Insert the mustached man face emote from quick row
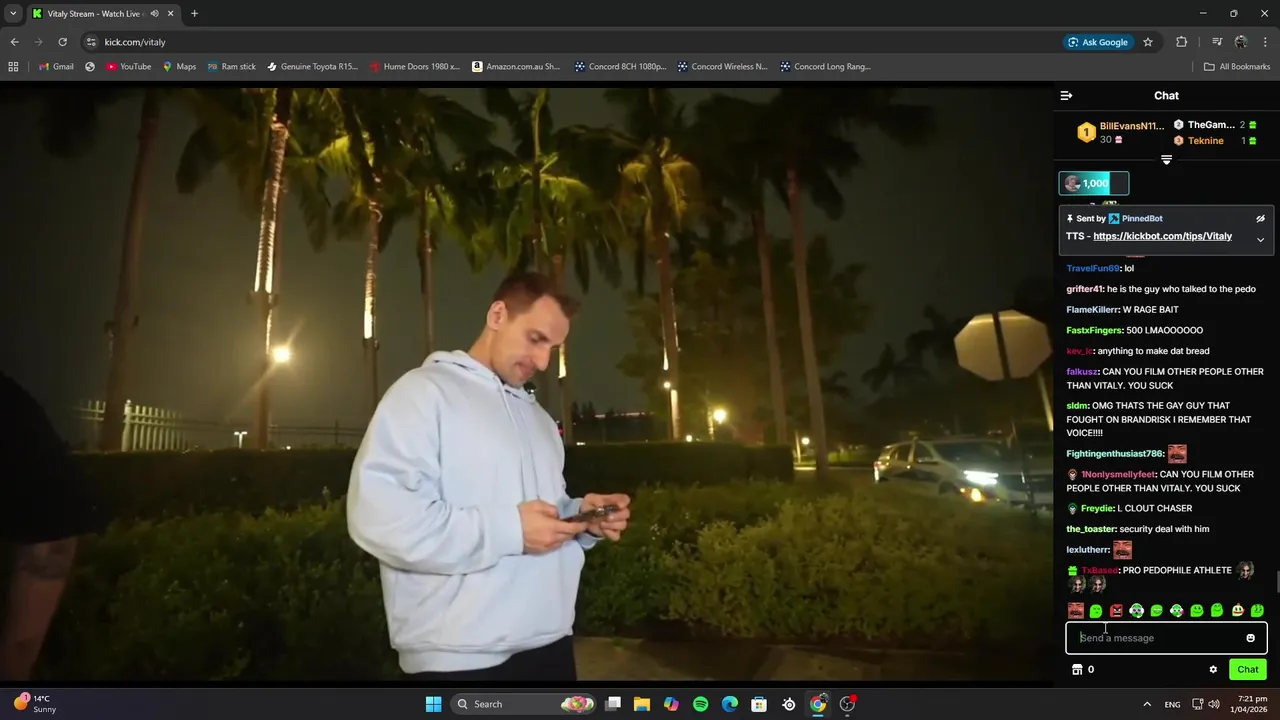Screen dimensions: 1280x720 pos(1075,611)
